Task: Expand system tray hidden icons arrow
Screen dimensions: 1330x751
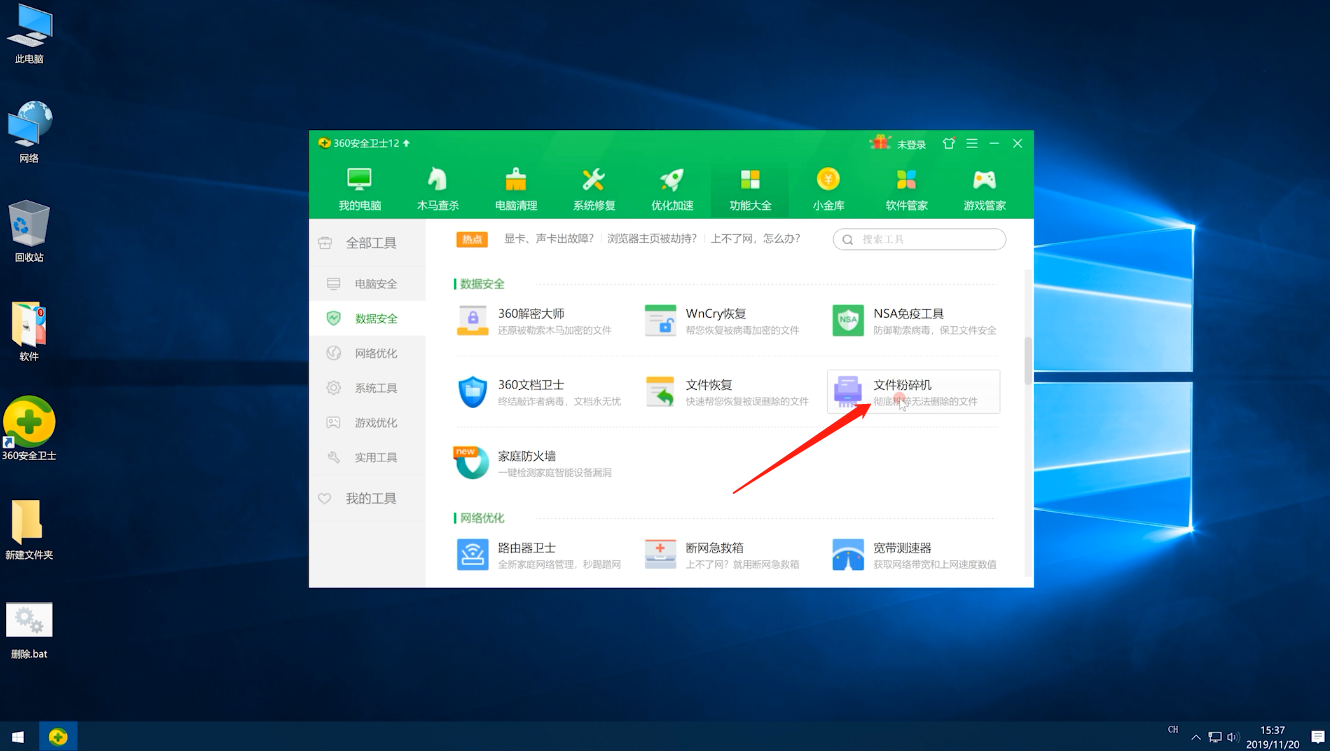Action: point(1196,737)
